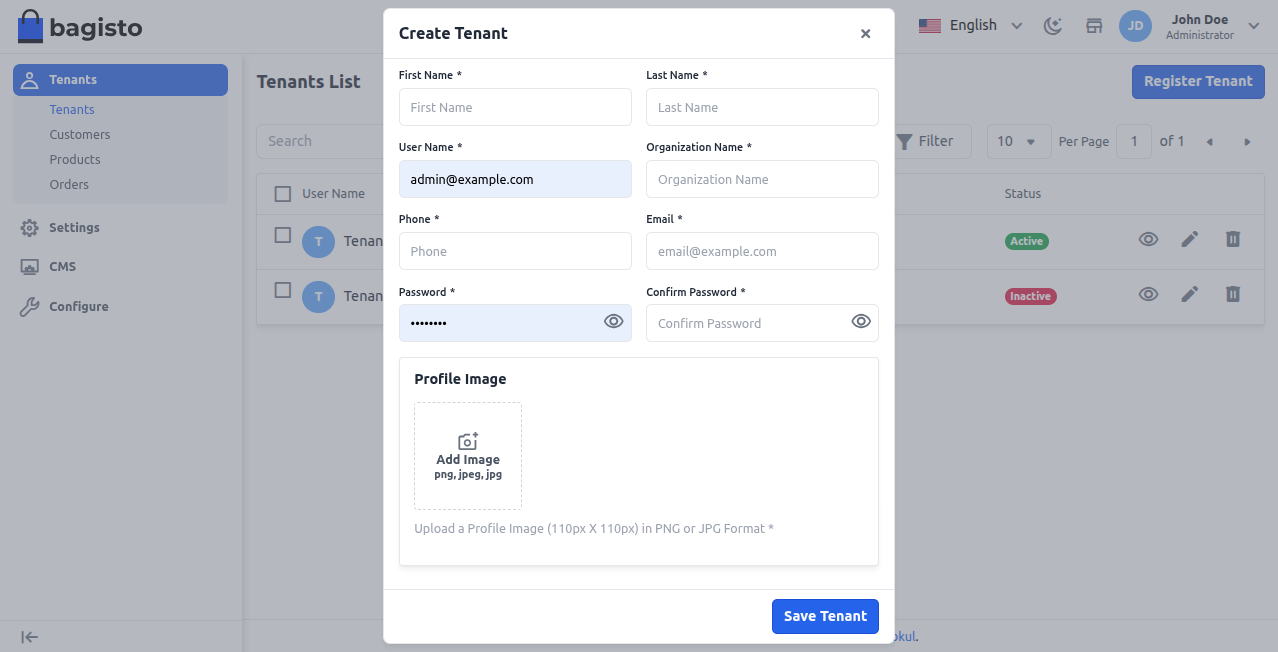Image resolution: width=1278 pixels, height=652 pixels.
Task: Select Customers in the Tenants sidebar
Action: click(80, 134)
